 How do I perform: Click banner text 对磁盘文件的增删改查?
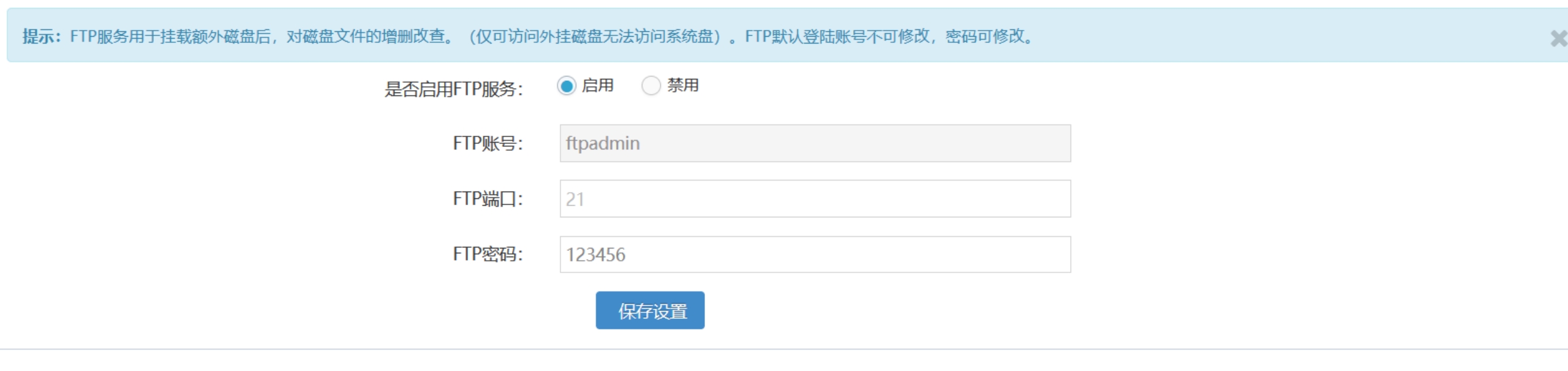(x=366, y=37)
